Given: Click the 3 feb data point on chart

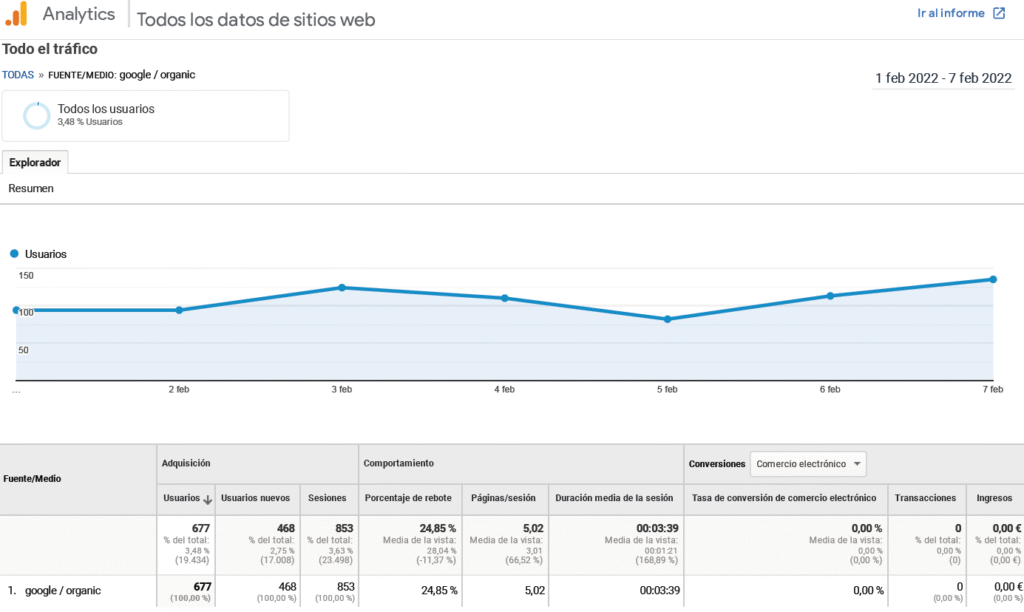Looking at the screenshot, I should (342, 288).
